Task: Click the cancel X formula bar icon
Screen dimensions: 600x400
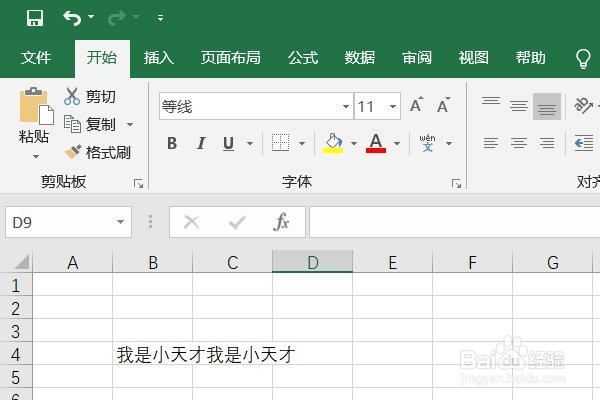Action: pos(191,222)
